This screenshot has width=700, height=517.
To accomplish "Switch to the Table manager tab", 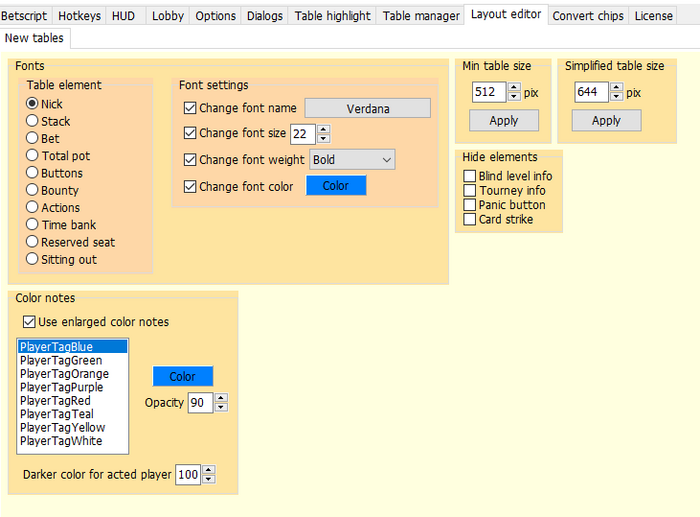I will [420, 16].
